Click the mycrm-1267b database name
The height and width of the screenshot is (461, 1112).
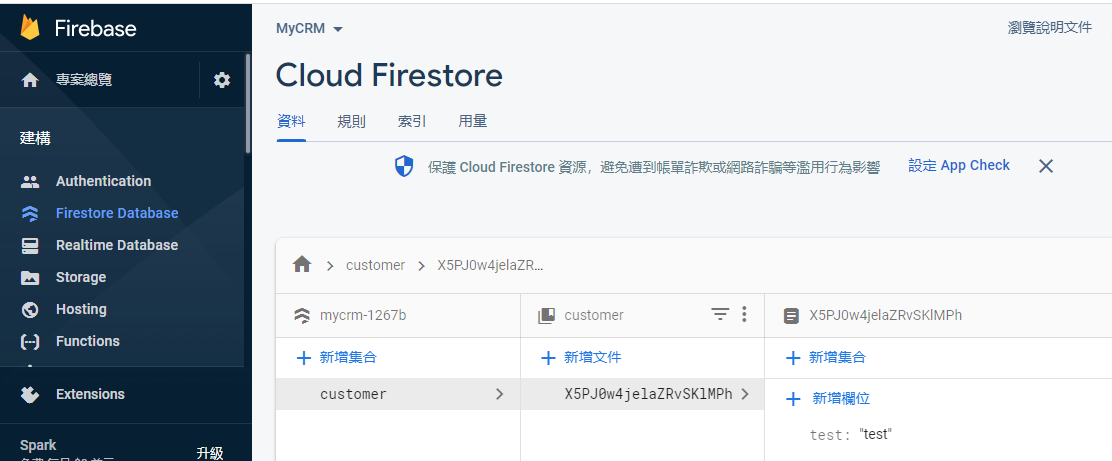coord(363,316)
